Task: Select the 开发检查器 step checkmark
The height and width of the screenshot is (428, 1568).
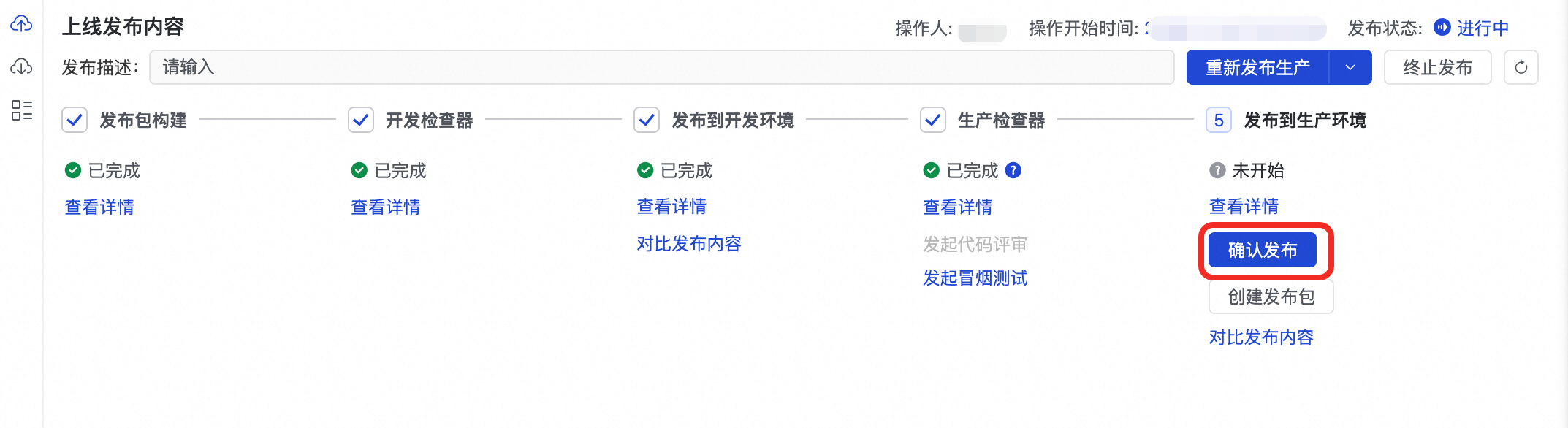Action: [x=361, y=120]
